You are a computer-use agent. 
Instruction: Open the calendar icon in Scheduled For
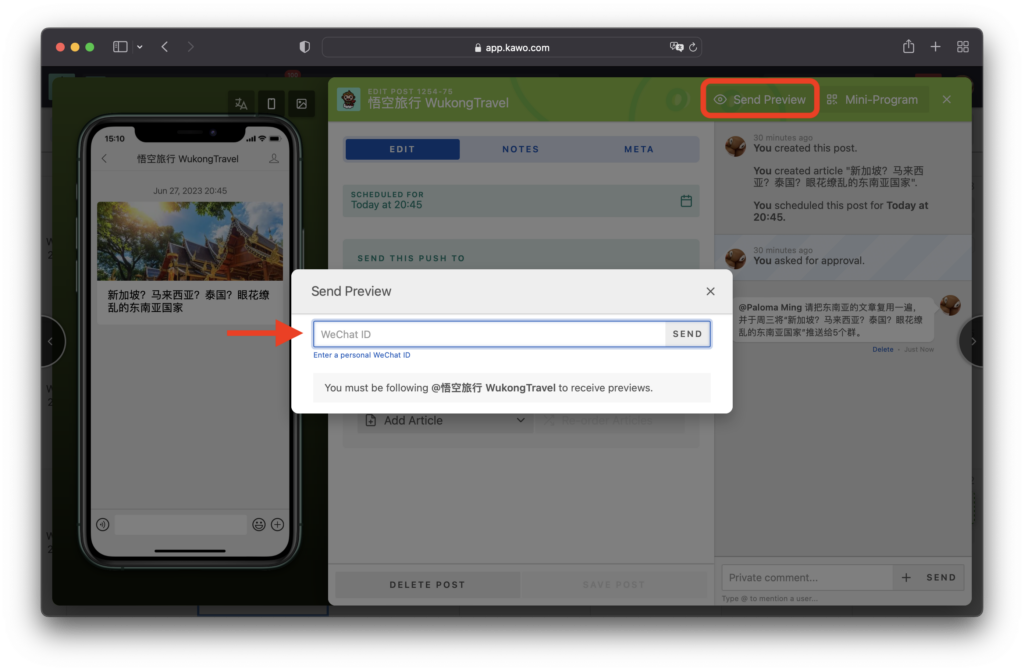click(686, 201)
